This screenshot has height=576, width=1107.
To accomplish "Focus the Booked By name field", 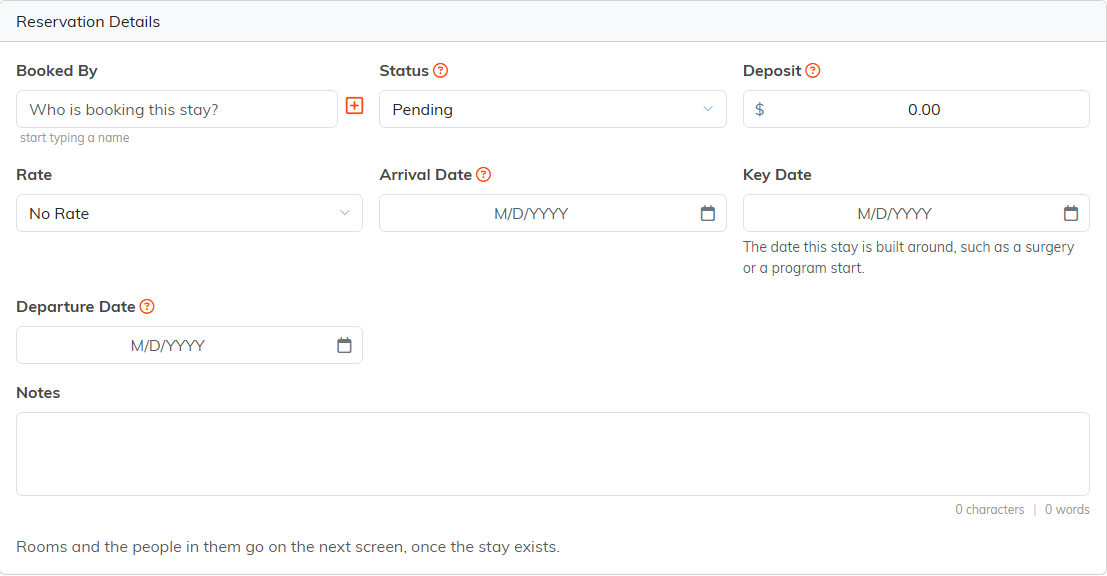I will [176, 109].
